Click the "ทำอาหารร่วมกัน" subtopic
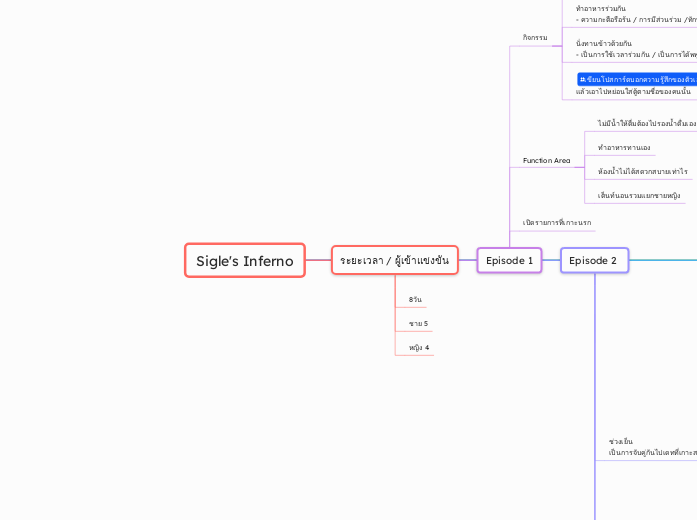The width and height of the screenshot is (697, 520). point(601,8)
